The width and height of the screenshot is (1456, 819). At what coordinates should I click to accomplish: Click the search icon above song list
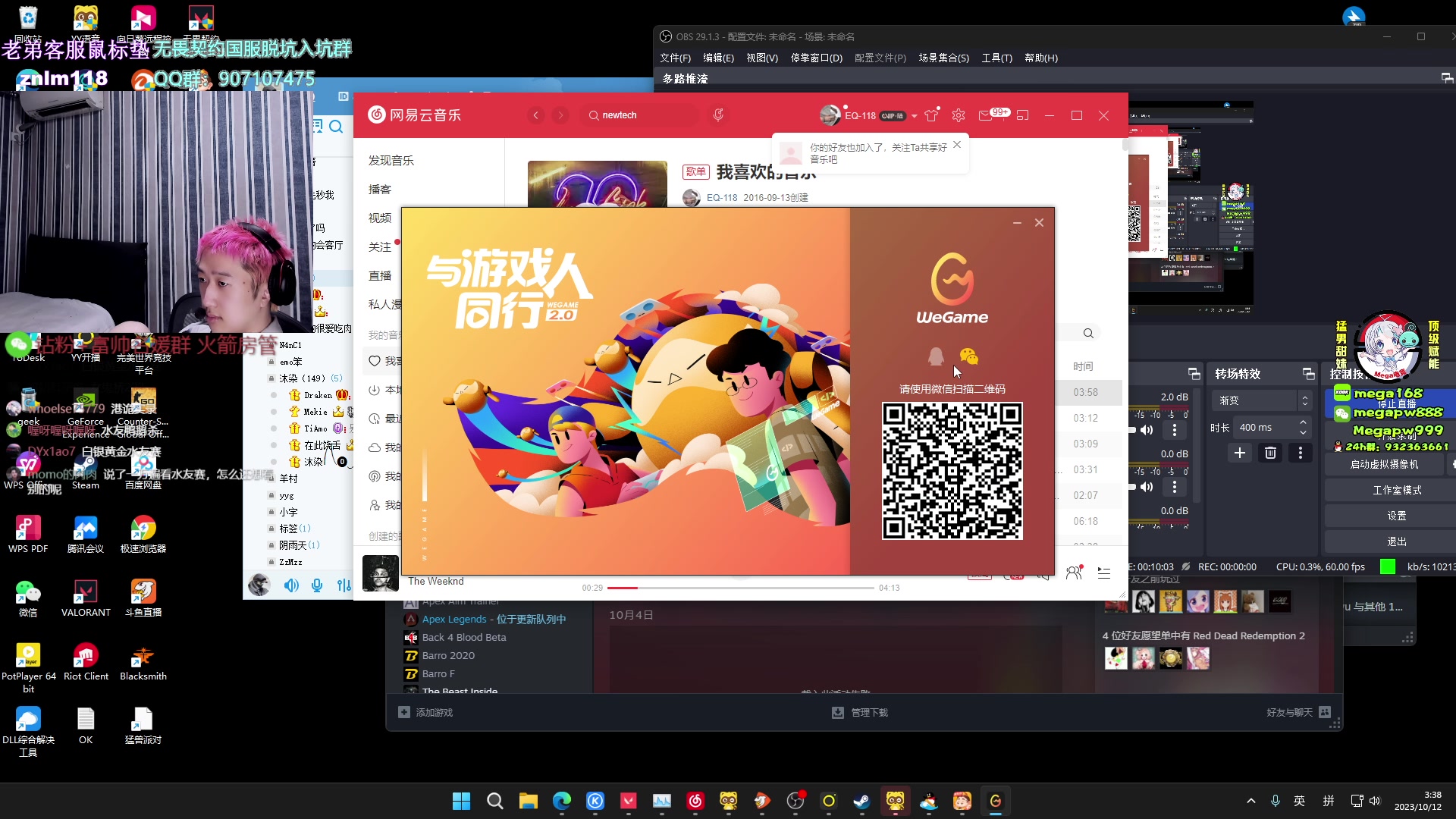tap(1088, 333)
